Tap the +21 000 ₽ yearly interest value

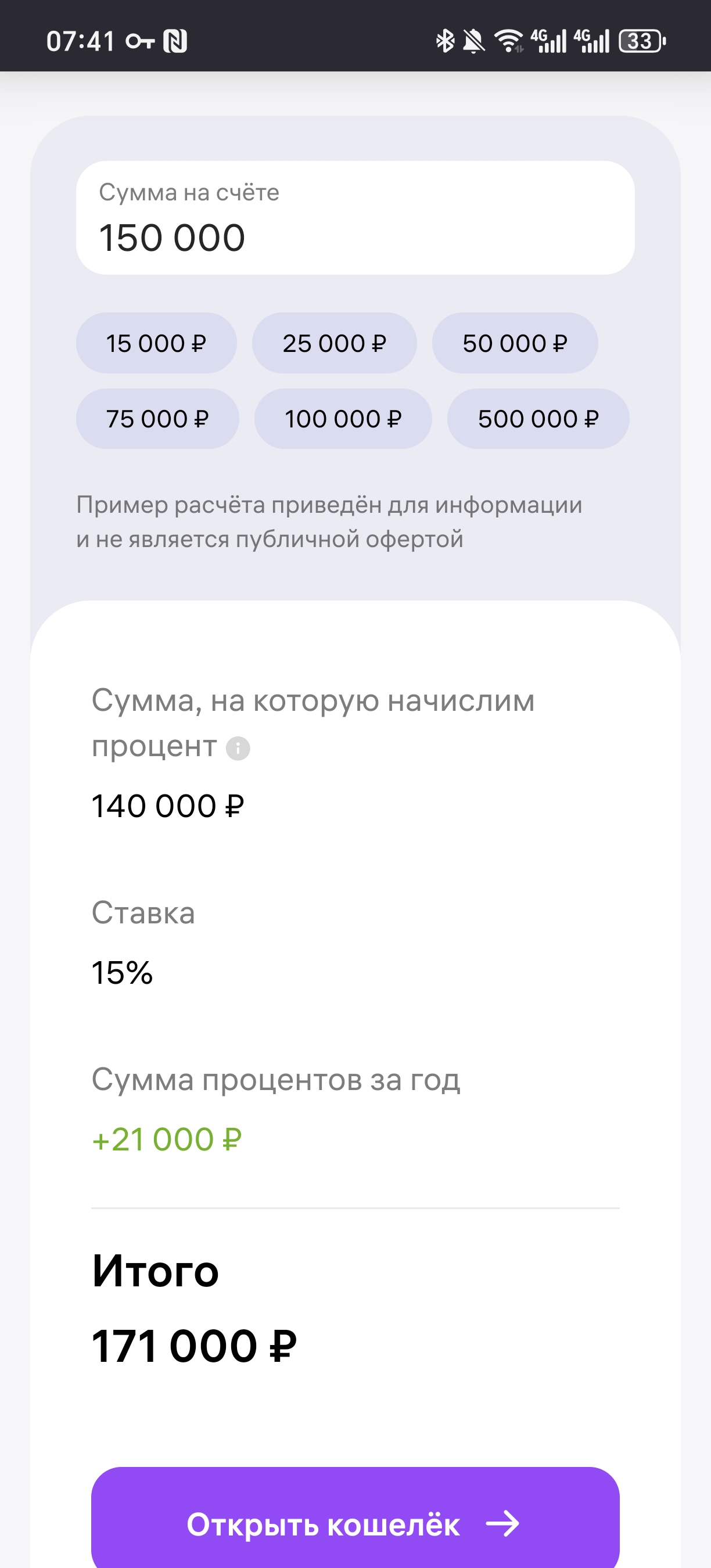click(167, 1139)
